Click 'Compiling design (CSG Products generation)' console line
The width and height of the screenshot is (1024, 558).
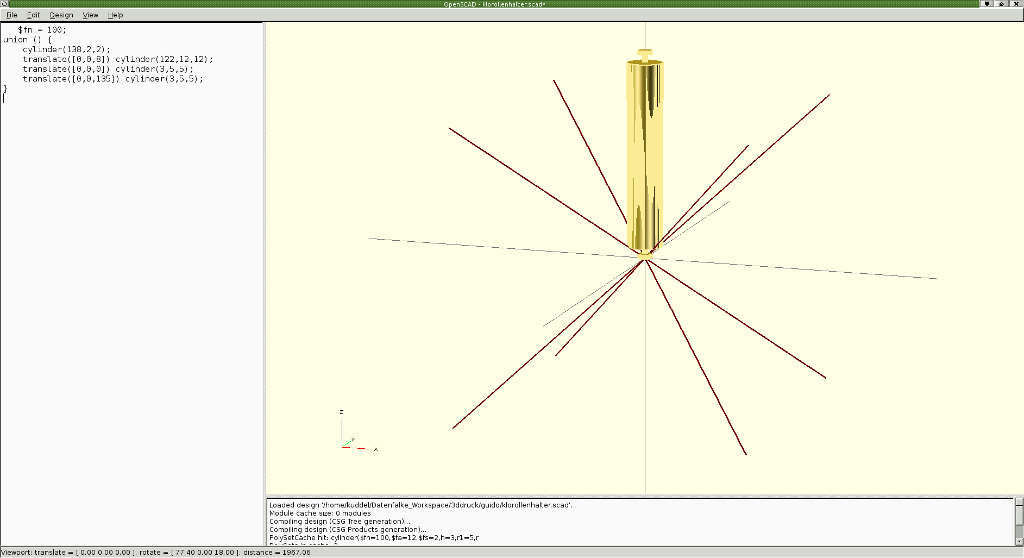347,530
